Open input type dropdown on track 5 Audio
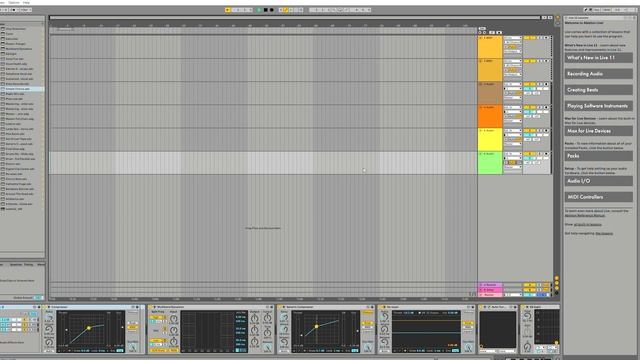Screen dimensions: 640x360 point(513,131)
